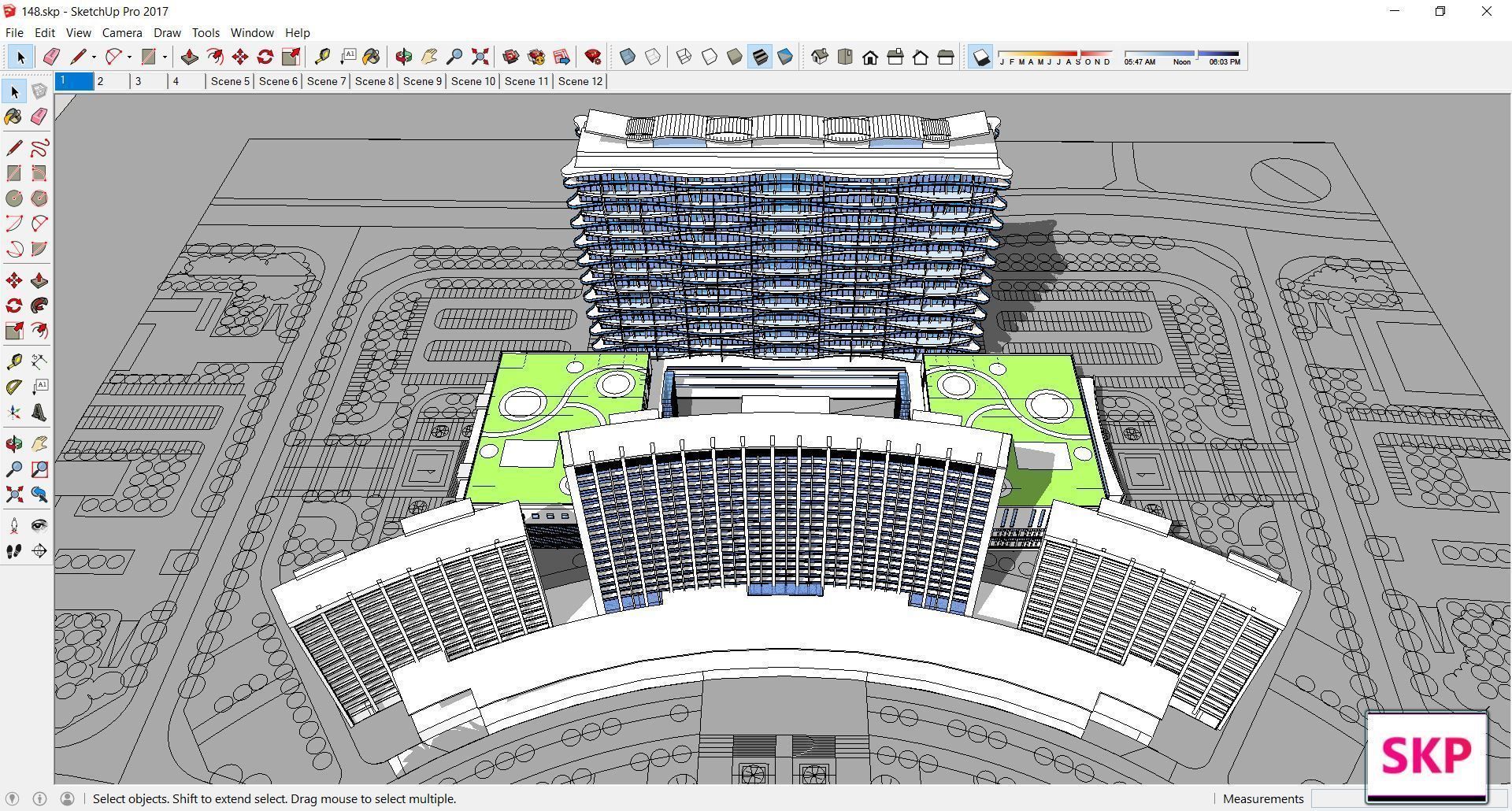Open the Window menu
The width and height of the screenshot is (1512, 811).
(x=252, y=32)
